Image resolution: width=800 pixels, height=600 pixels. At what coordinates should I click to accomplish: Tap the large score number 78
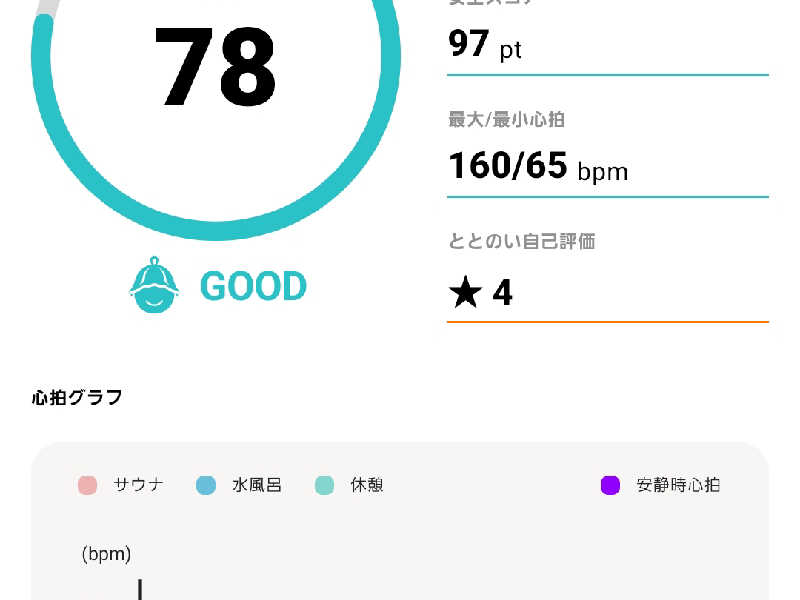[214, 66]
